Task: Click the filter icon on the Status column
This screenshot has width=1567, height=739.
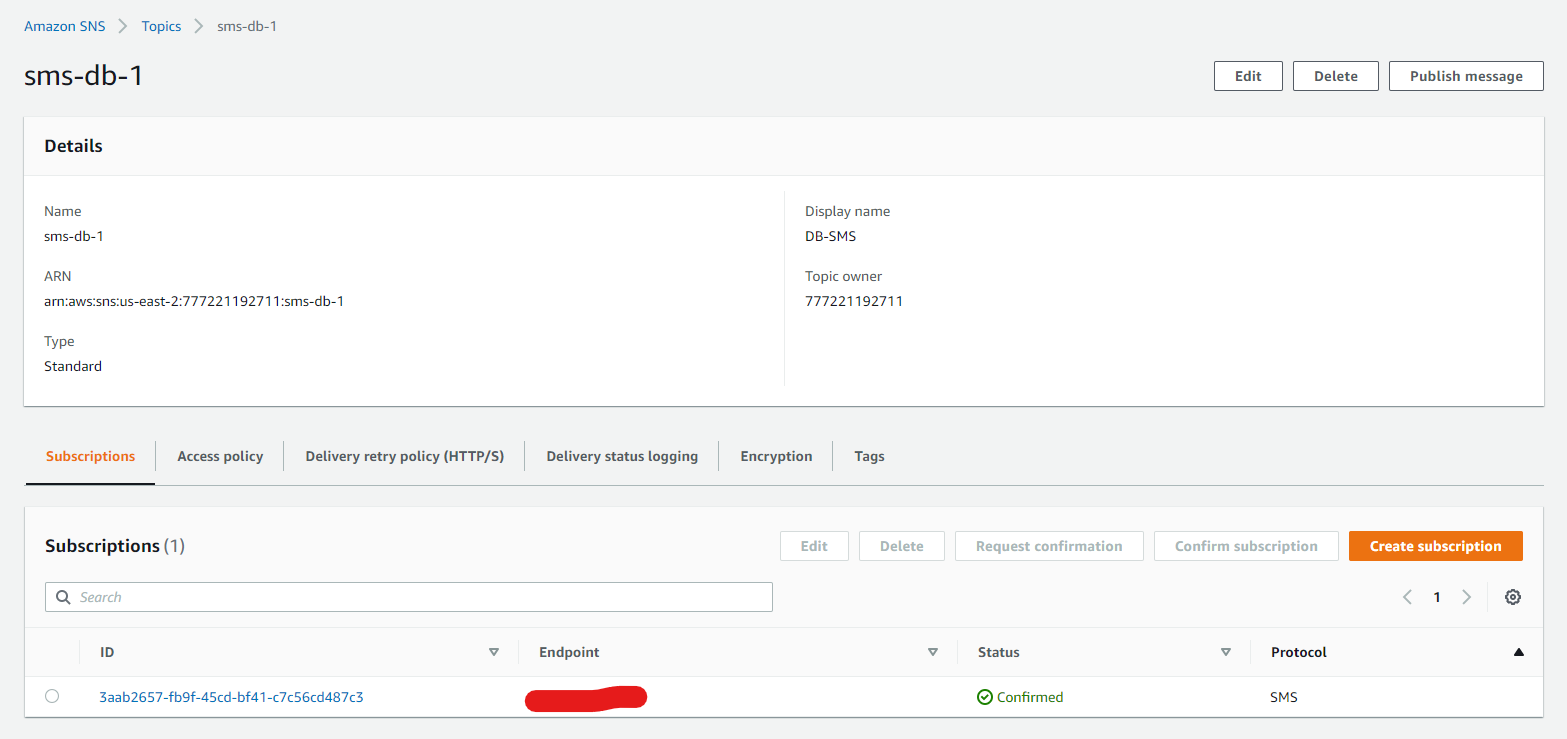Action: point(1225,651)
